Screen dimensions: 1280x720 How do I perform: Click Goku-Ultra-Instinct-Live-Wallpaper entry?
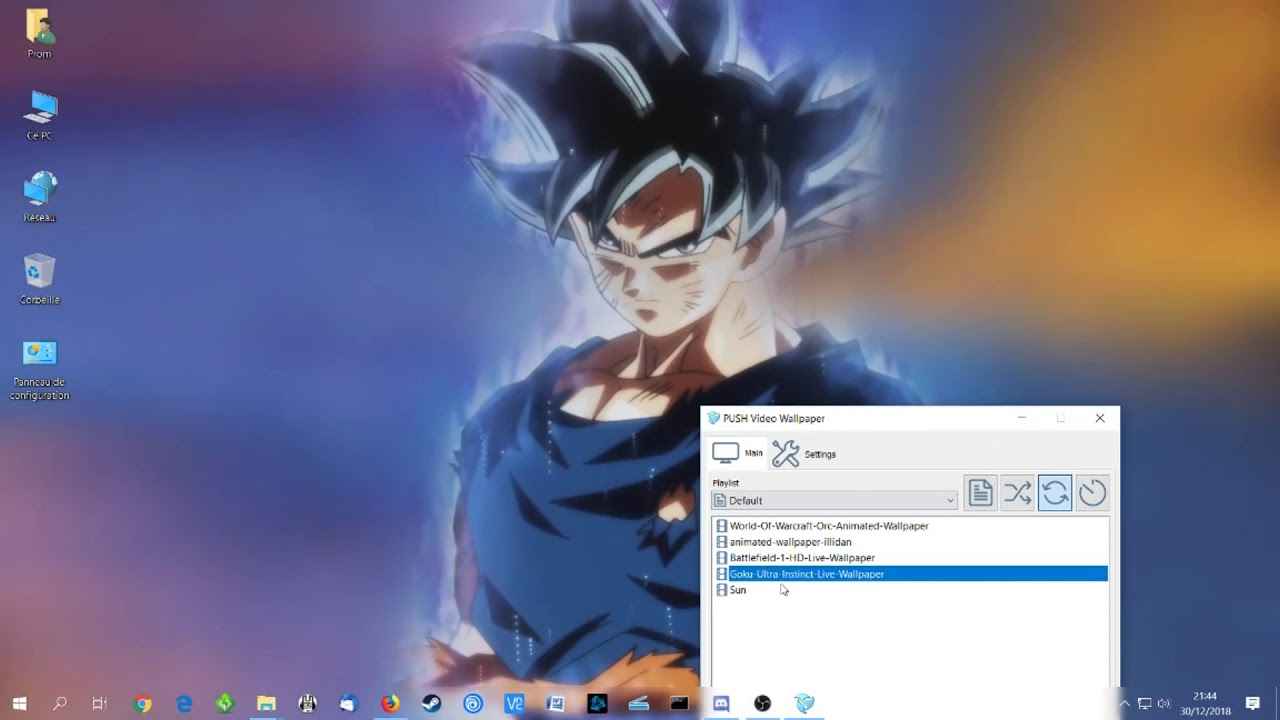click(x=806, y=574)
